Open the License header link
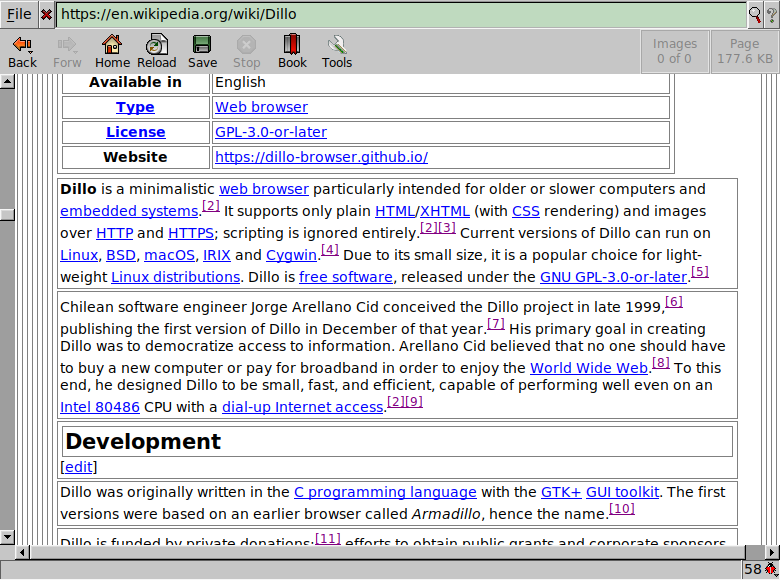 coord(135,132)
